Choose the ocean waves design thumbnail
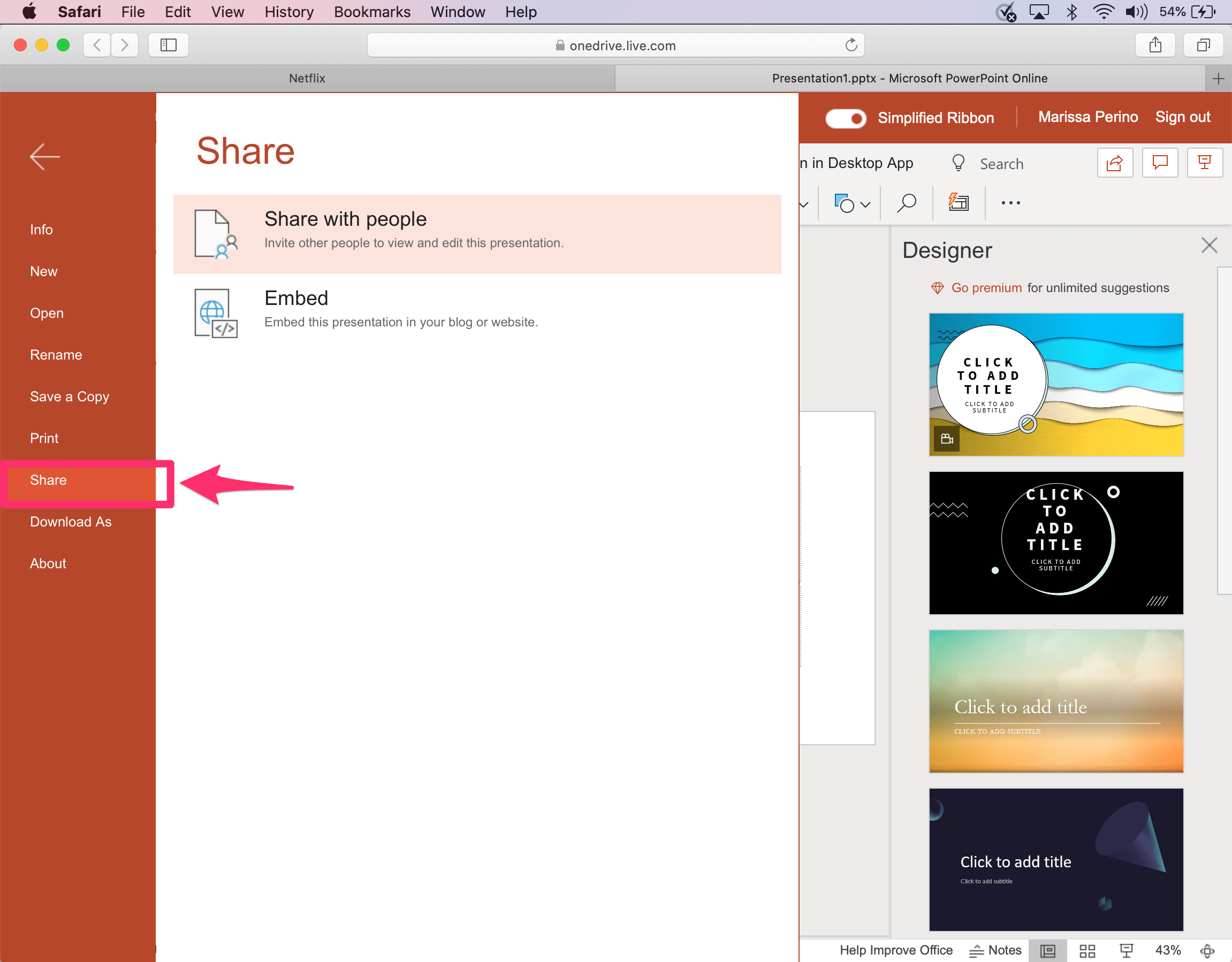The image size is (1232, 962). (1056, 385)
